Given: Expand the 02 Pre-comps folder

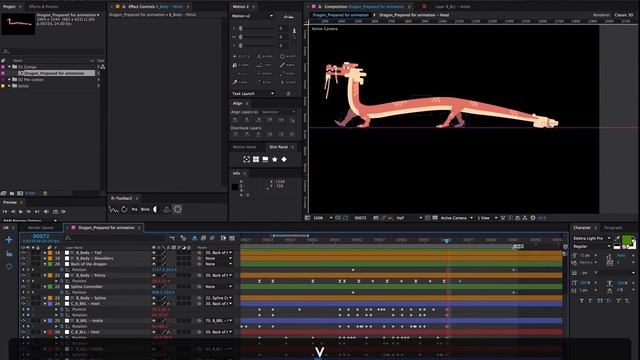Looking at the screenshot, I should [x=9, y=80].
